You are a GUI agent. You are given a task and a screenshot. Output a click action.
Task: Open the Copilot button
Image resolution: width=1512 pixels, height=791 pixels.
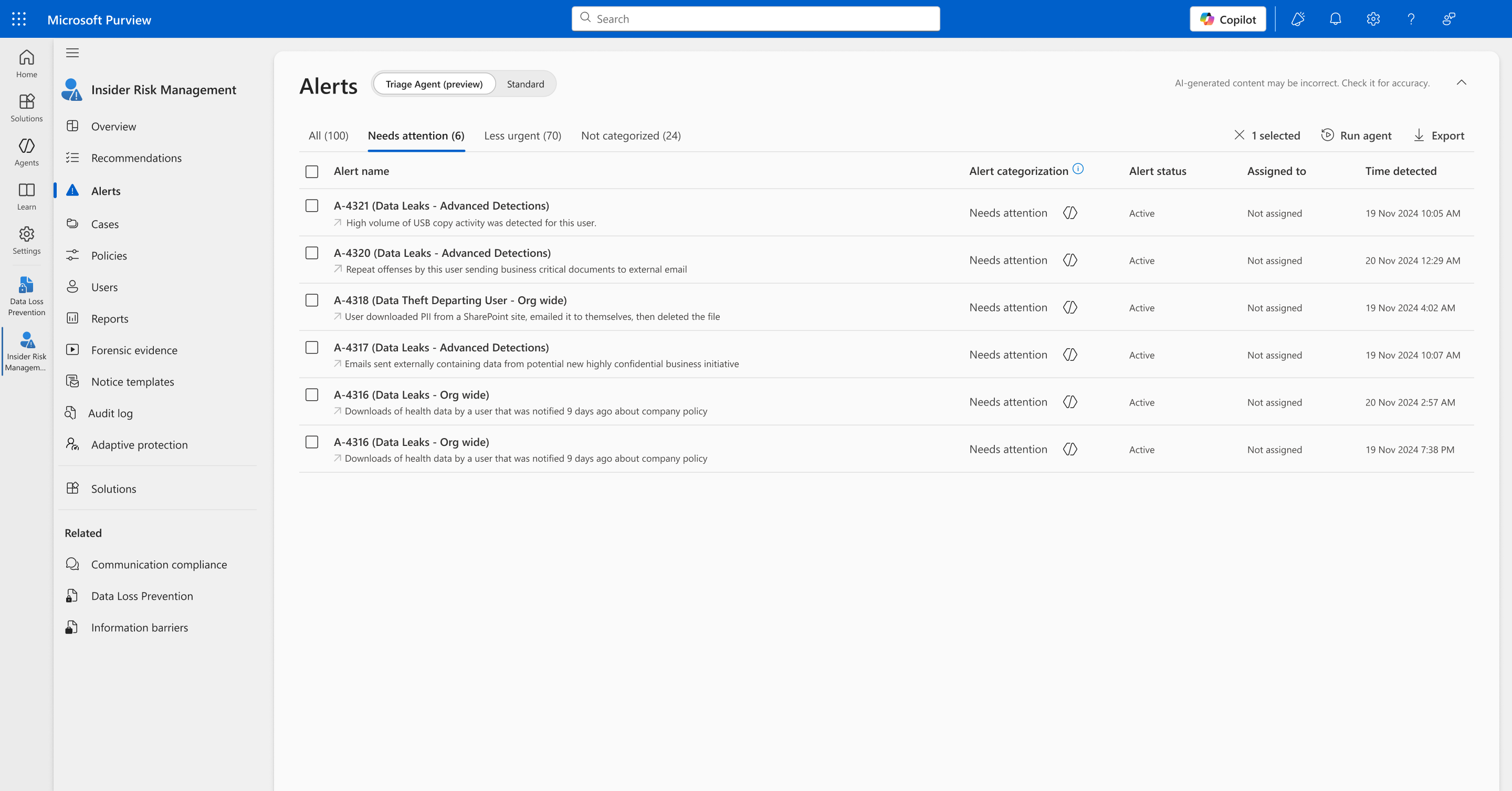click(1227, 19)
